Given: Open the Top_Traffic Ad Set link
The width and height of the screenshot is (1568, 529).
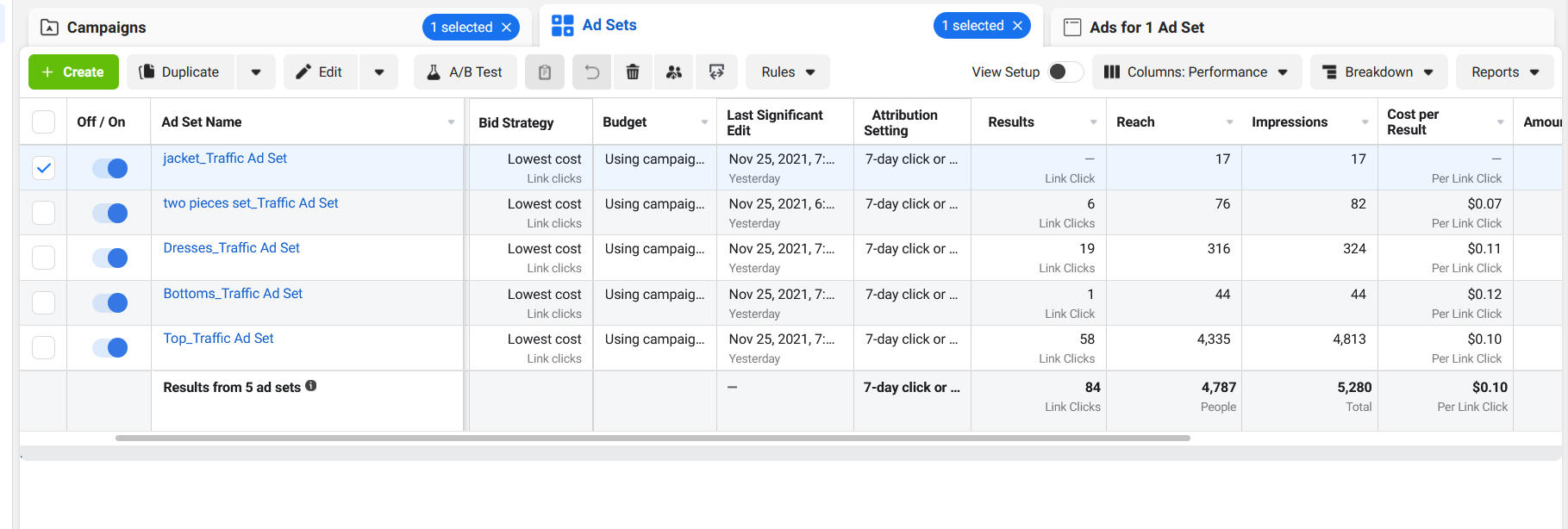Looking at the screenshot, I should tap(219, 339).
